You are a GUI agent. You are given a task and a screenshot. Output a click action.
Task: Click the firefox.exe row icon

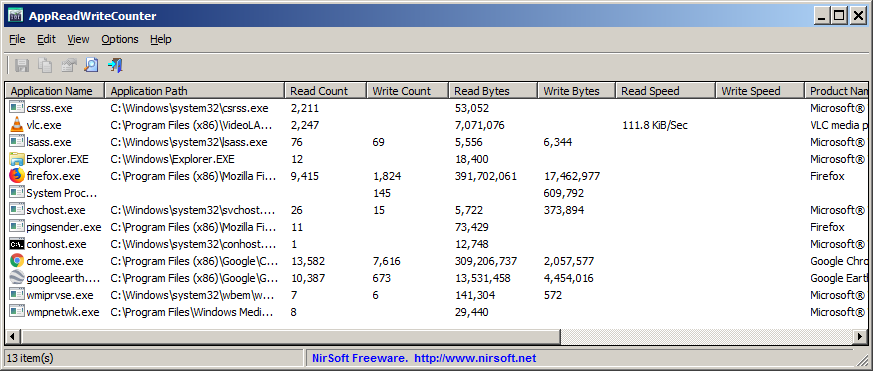point(17,176)
